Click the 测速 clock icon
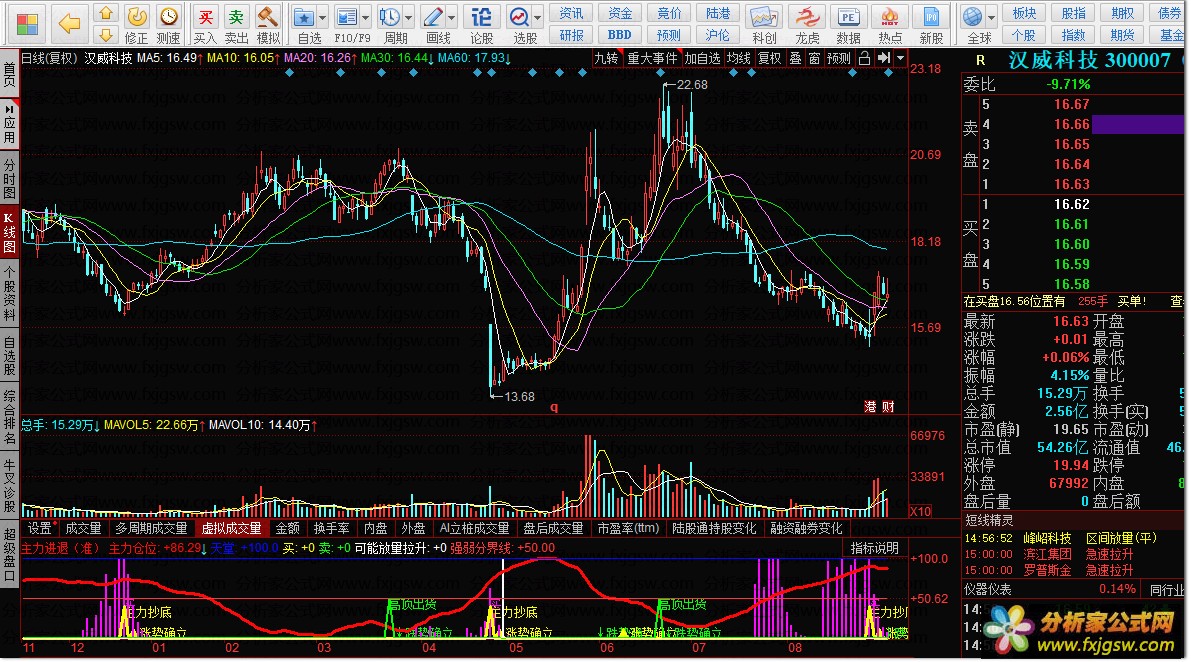Image resolution: width=1191 pixels, height=662 pixels. click(169, 16)
